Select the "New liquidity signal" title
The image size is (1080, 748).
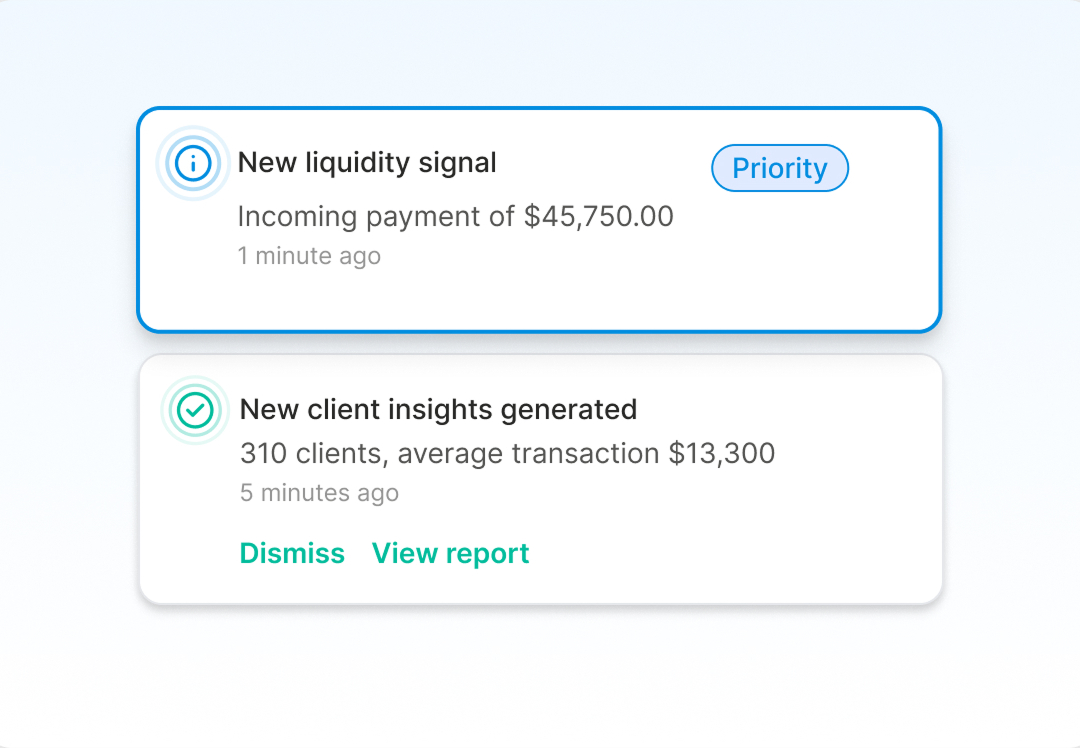[367, 163]
